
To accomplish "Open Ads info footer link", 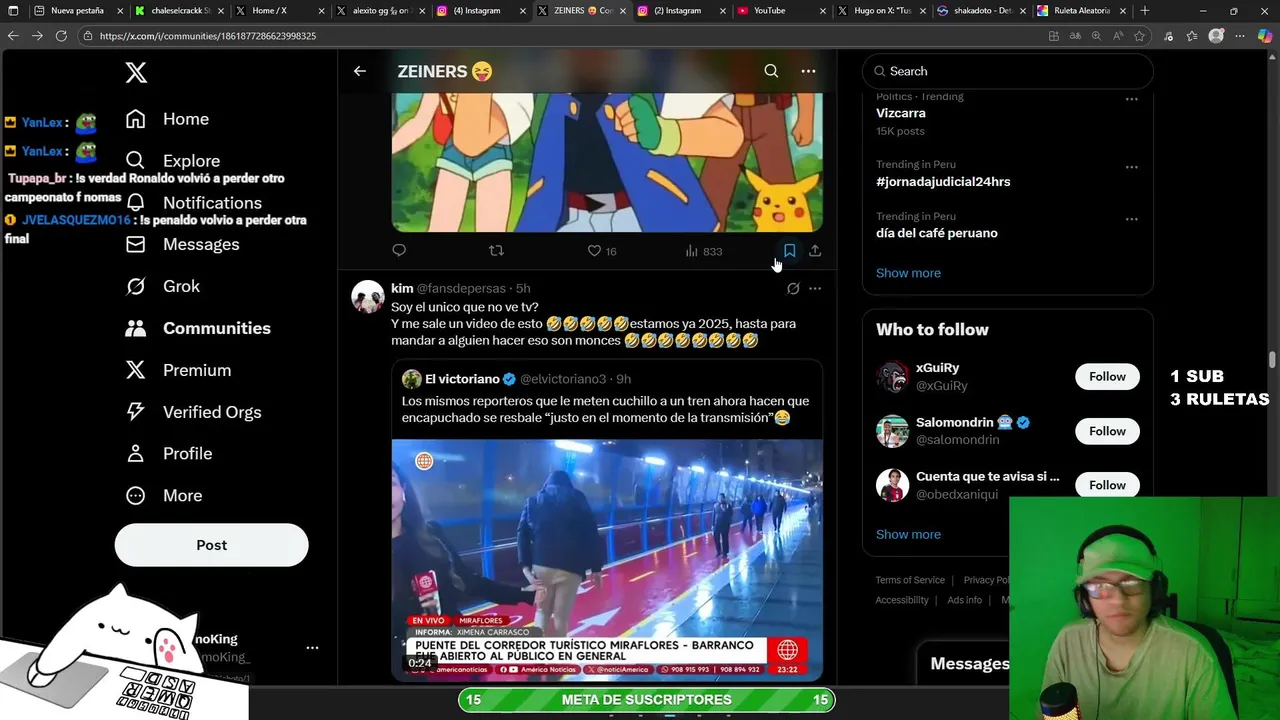I will 965,600.
